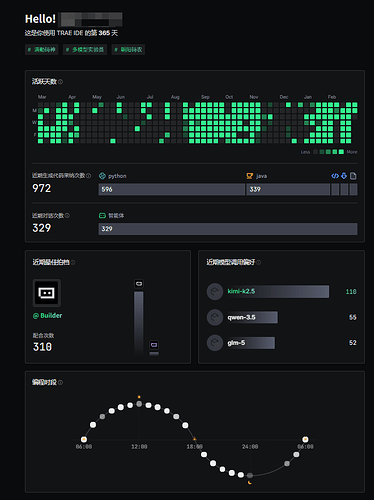Click the 智能体 329 conversation bar
The image size is (374, 500).
[228, 229]
